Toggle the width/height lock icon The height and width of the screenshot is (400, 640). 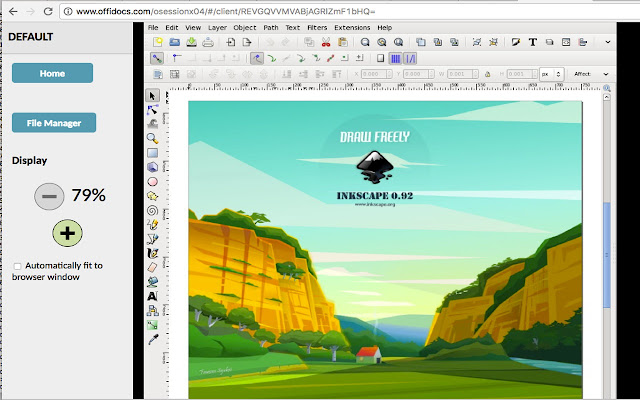point(487,74)
